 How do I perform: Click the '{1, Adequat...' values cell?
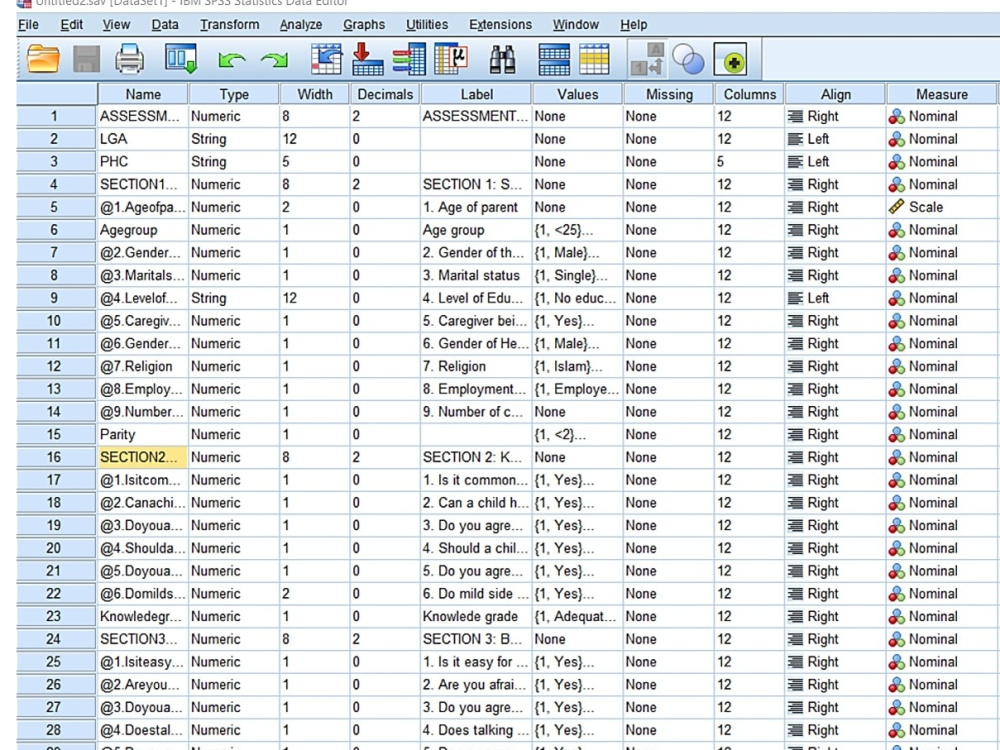(578, 617)
